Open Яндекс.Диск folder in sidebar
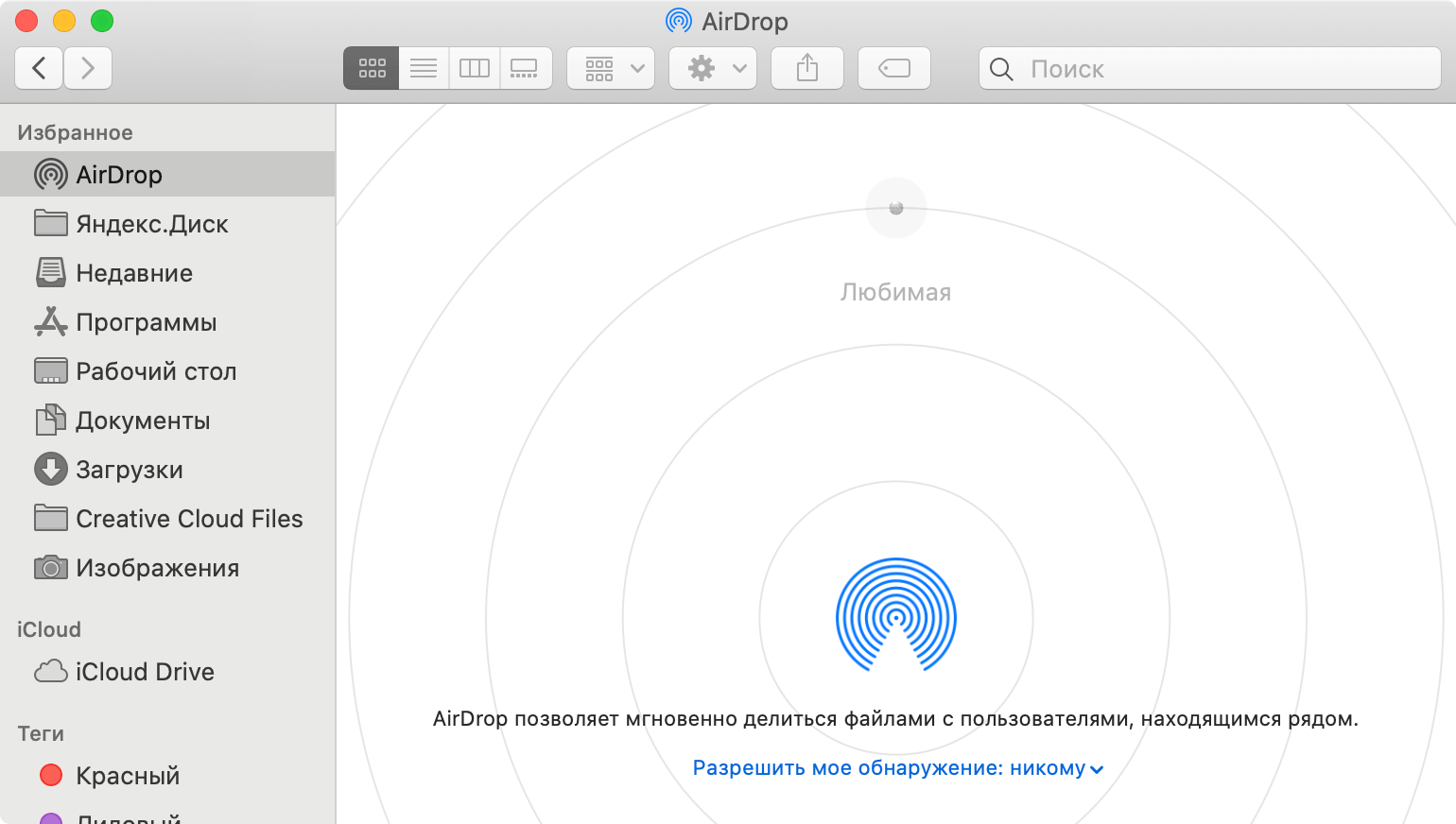This screenshot has height=824, width=1456. click(x=151, y=224)
